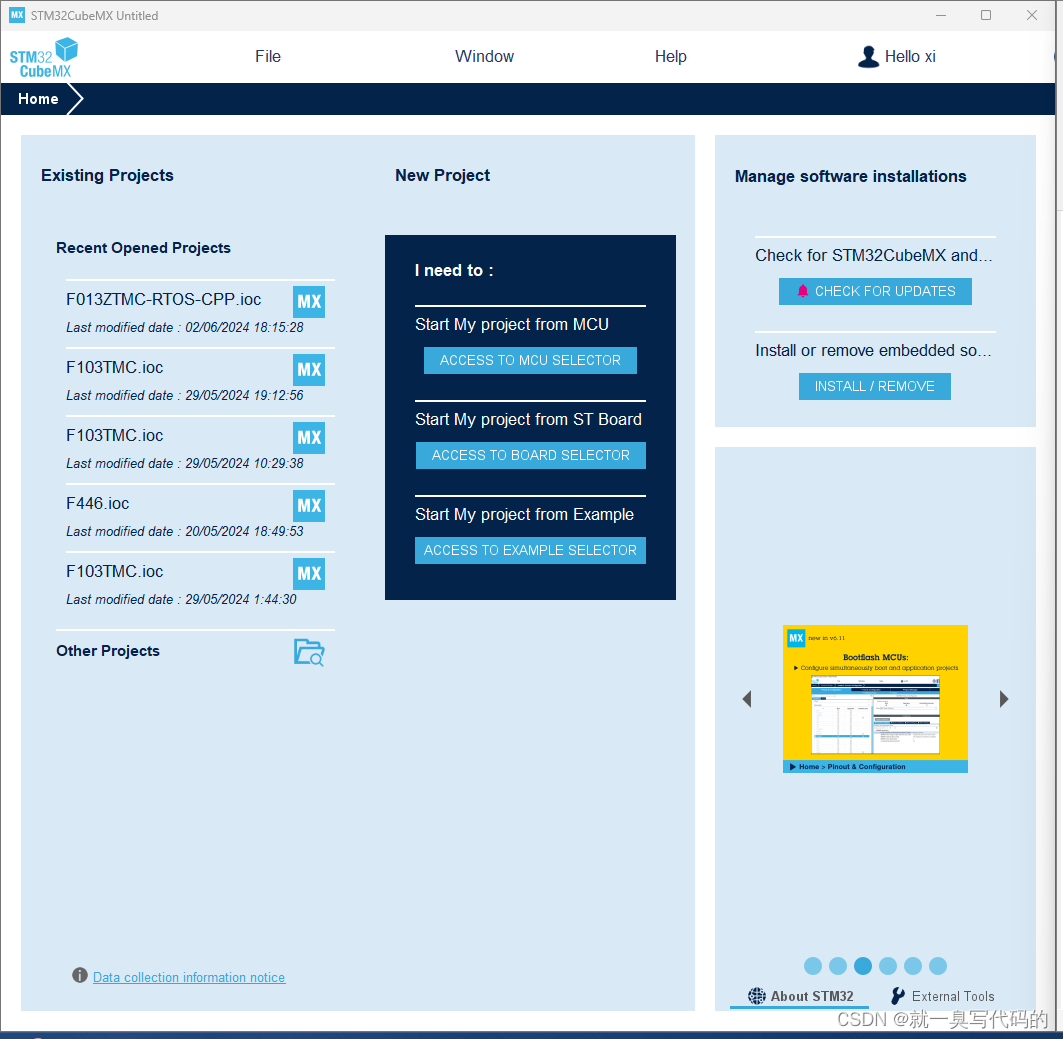Click date 02/06/2024 18:15:28 line

[x=184, y=327]
